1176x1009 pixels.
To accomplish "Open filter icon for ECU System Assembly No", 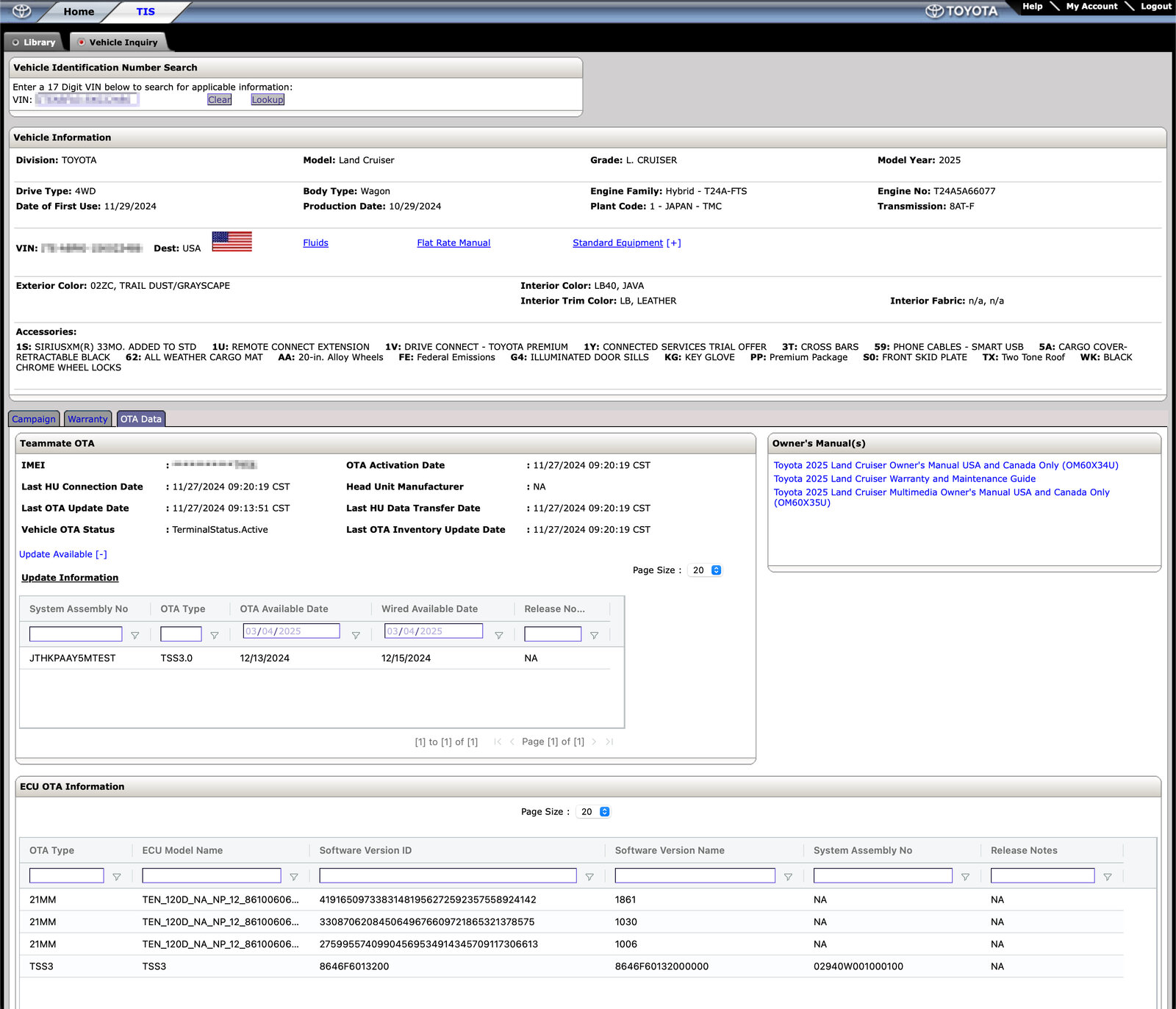I will click(x=965, y=877).
